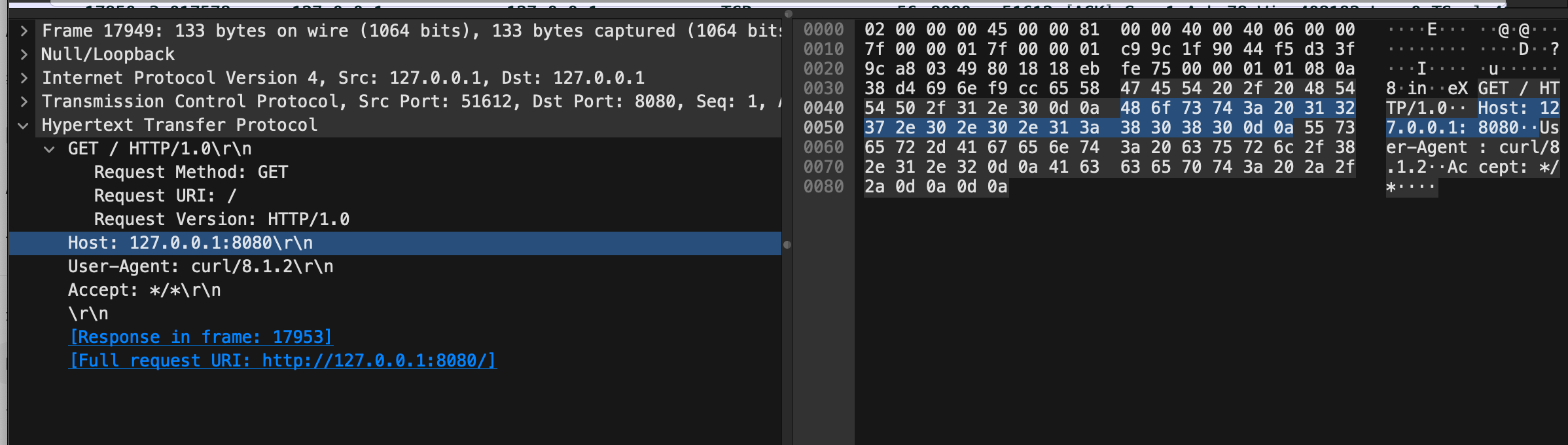Screen dimensions: 1568x445
Task: Click hex offset 0040 in bytes pane
Action: [x=823, y=108]
